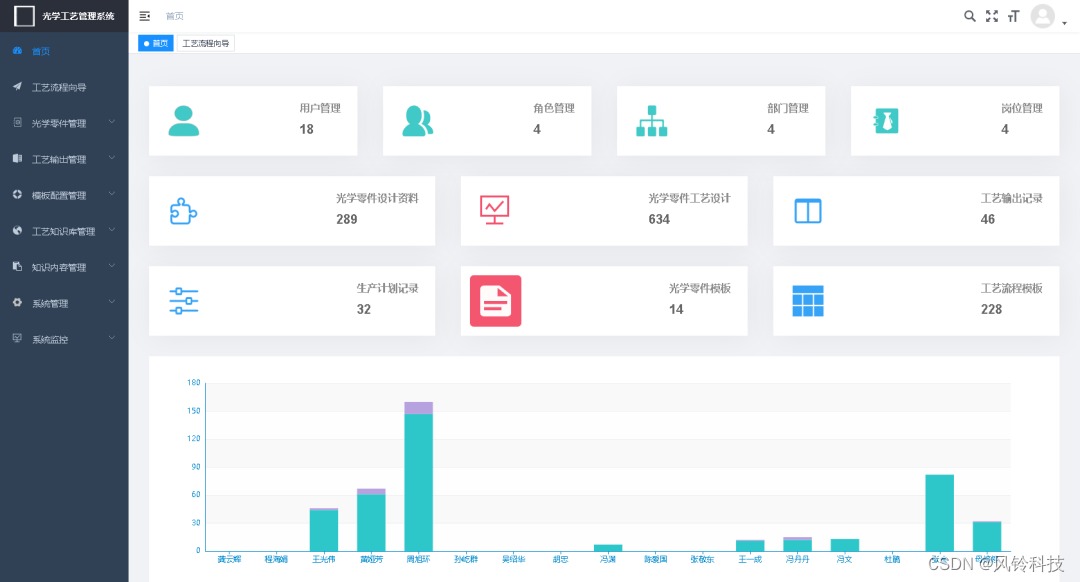Click the 模板配置管理 sidebar icon

point(17,194)
